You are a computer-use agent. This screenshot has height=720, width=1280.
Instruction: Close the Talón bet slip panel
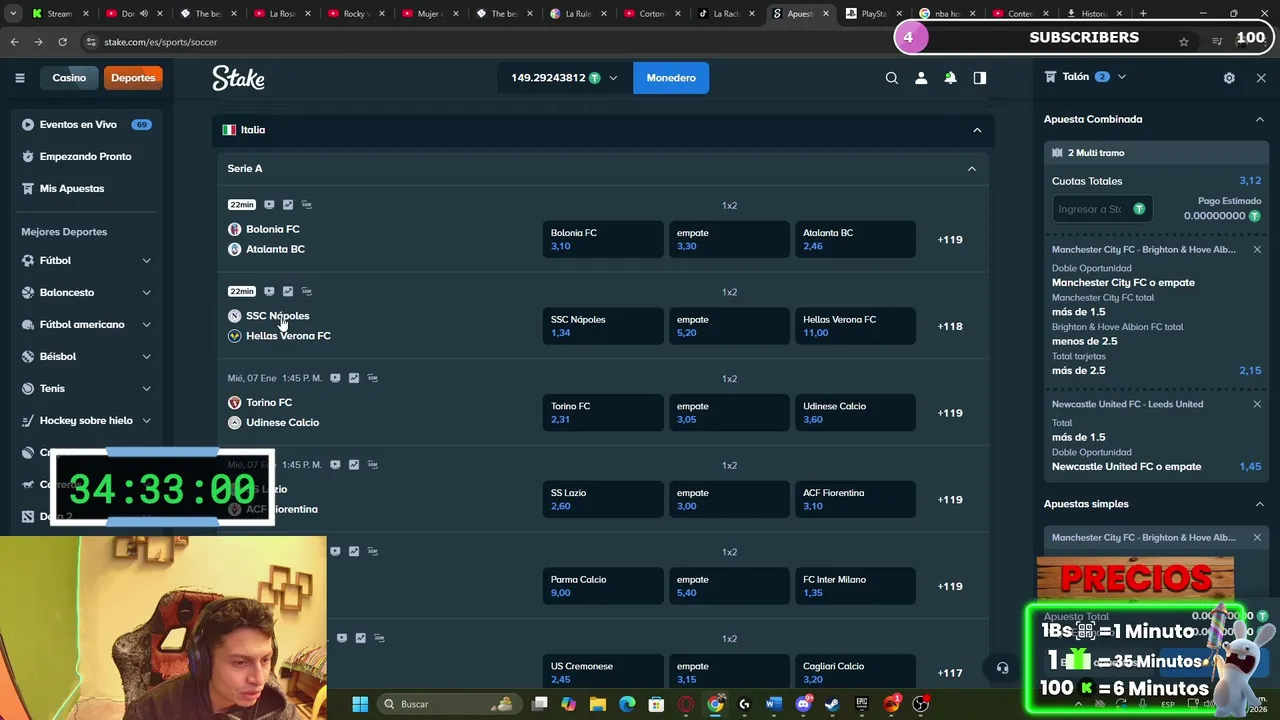[1261, 78]
